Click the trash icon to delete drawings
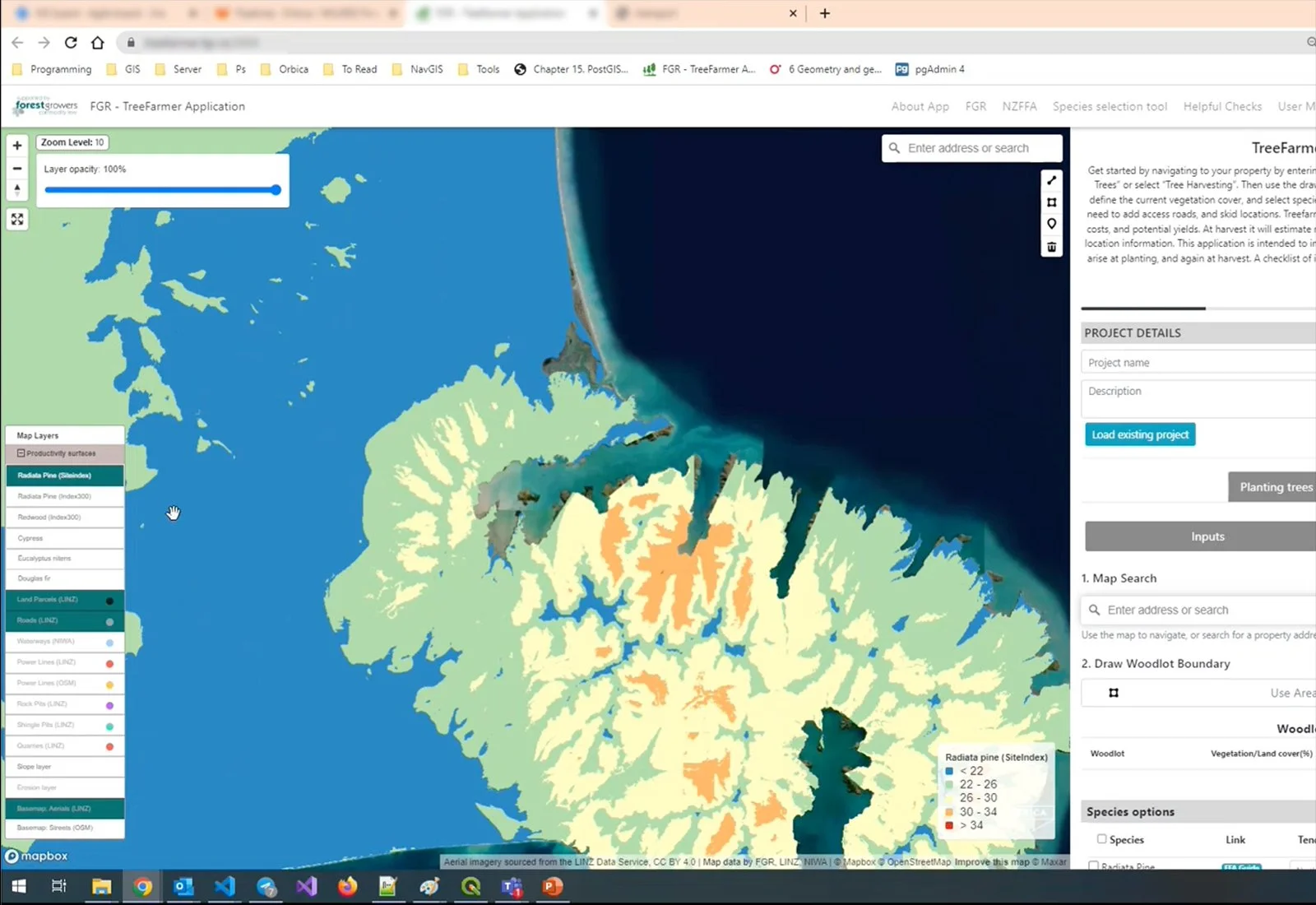This screenshot has width=1316, height=905. point(1051,246)
